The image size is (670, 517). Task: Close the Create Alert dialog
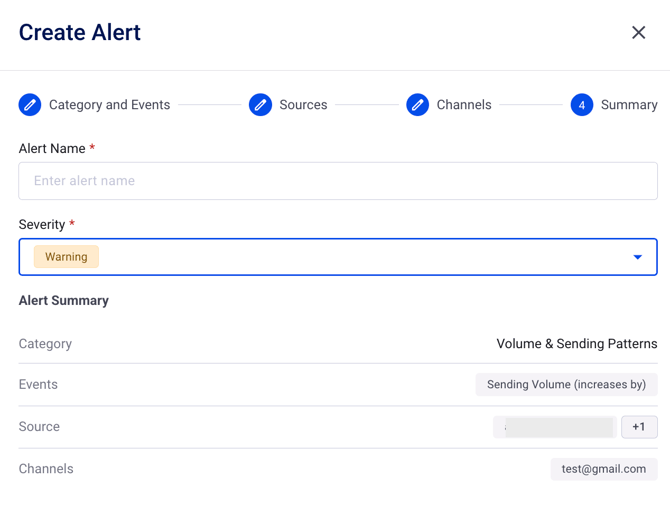tap(639, 32)
